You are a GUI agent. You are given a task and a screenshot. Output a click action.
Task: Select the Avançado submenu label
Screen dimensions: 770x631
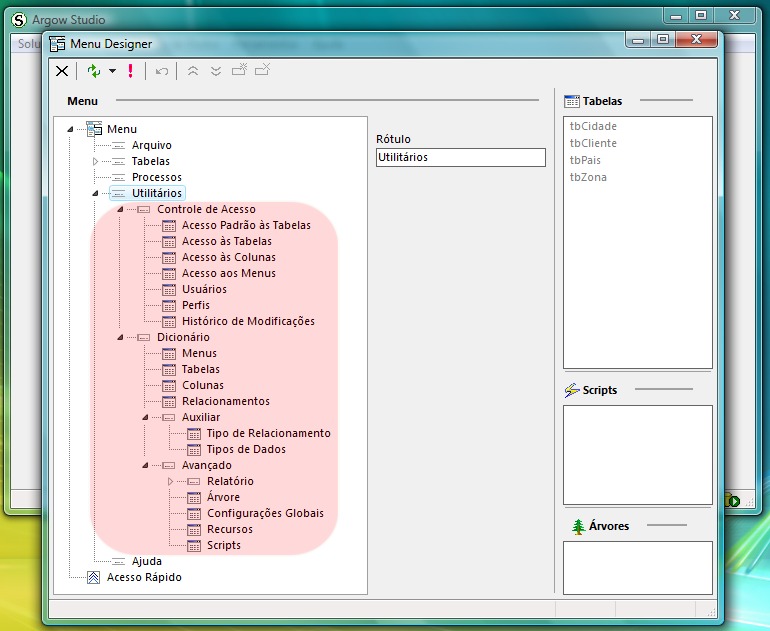207,465
